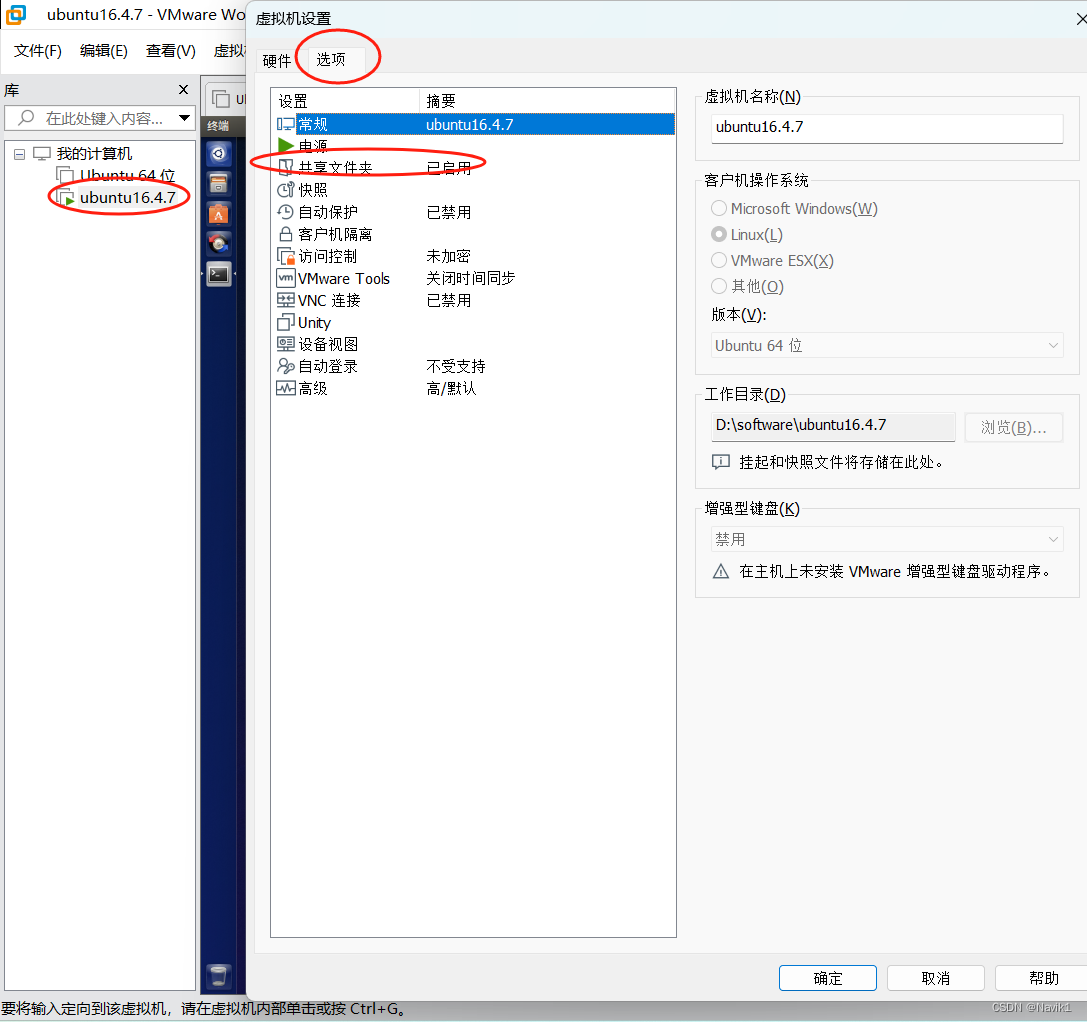Switch to the Options (选项) tab
Viewport: 1087px width, 1022px height.
[x=331, y=60]
